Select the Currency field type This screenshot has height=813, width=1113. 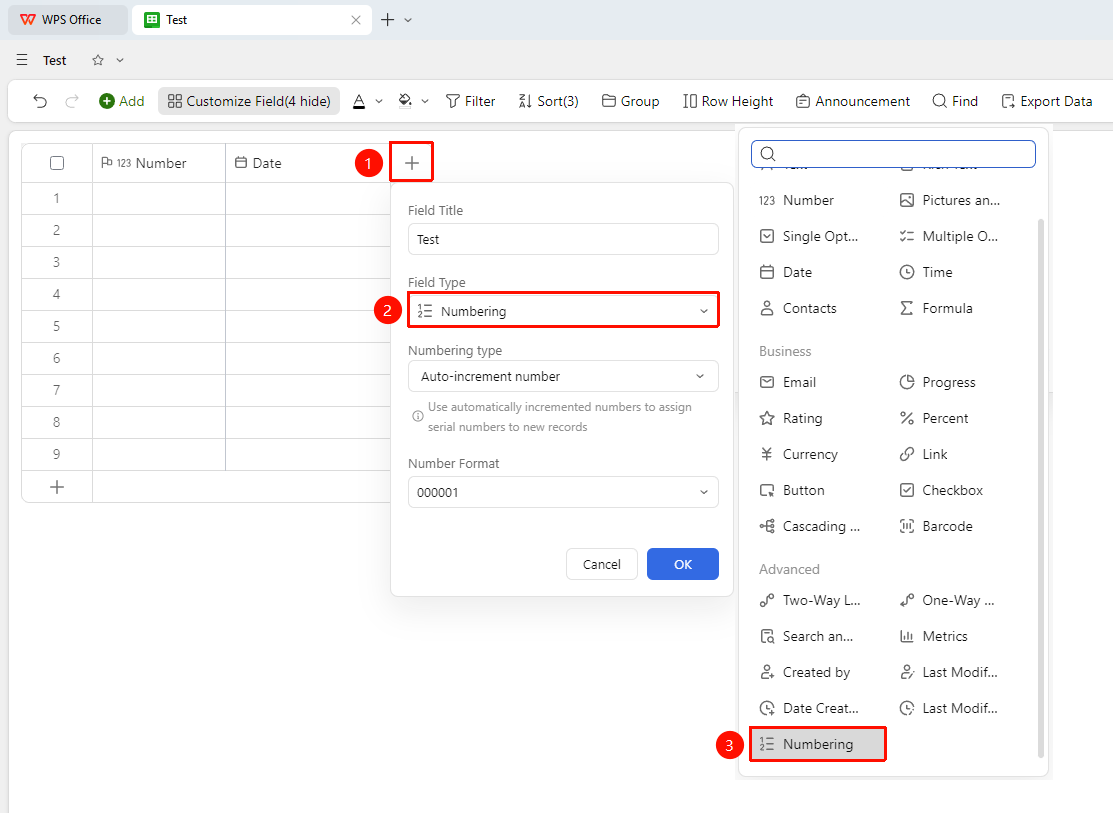798,454
